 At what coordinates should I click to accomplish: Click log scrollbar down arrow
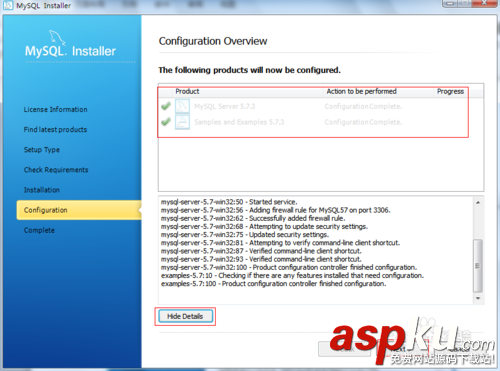(478, 298)
